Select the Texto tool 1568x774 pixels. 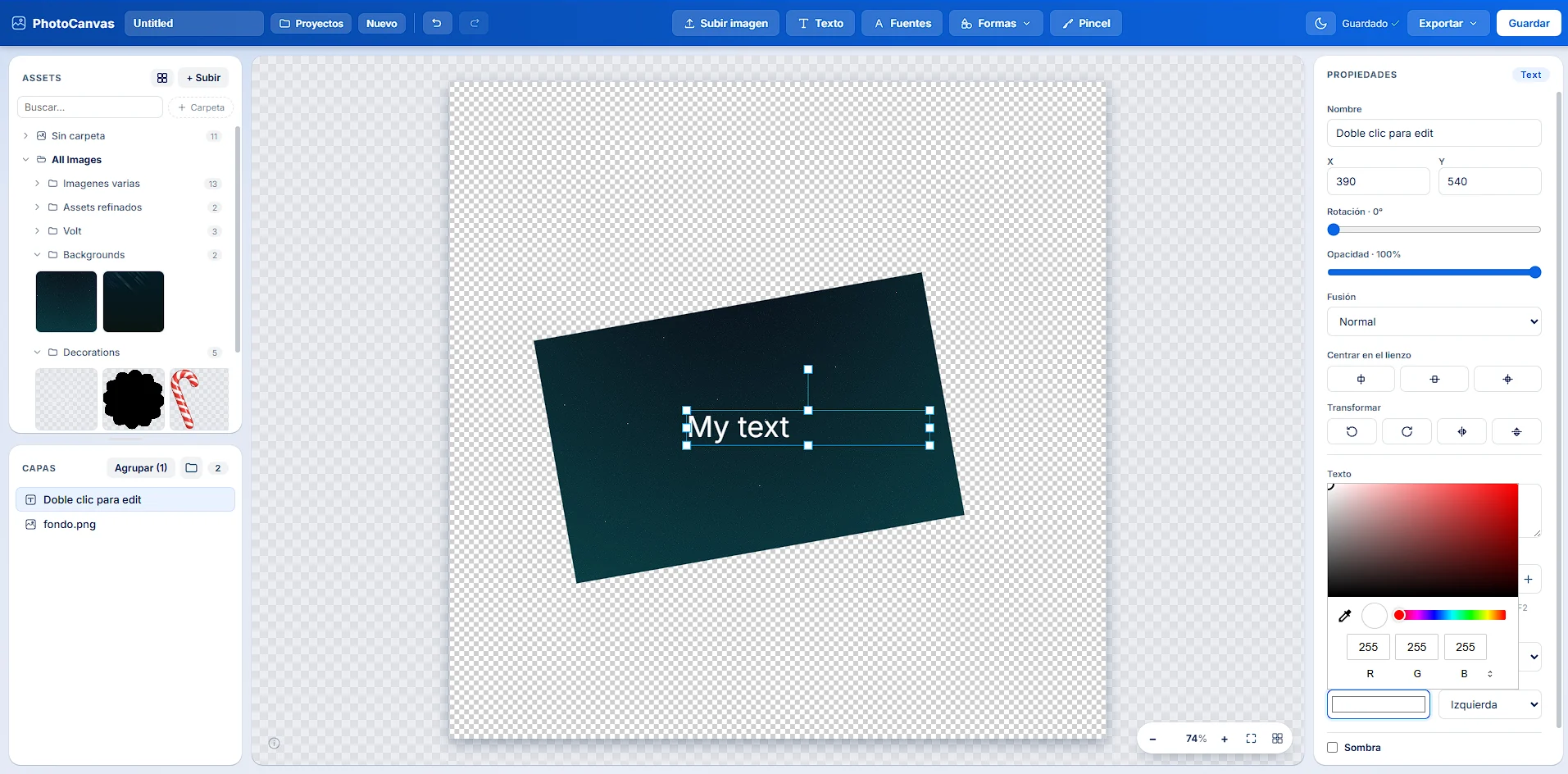820,23
